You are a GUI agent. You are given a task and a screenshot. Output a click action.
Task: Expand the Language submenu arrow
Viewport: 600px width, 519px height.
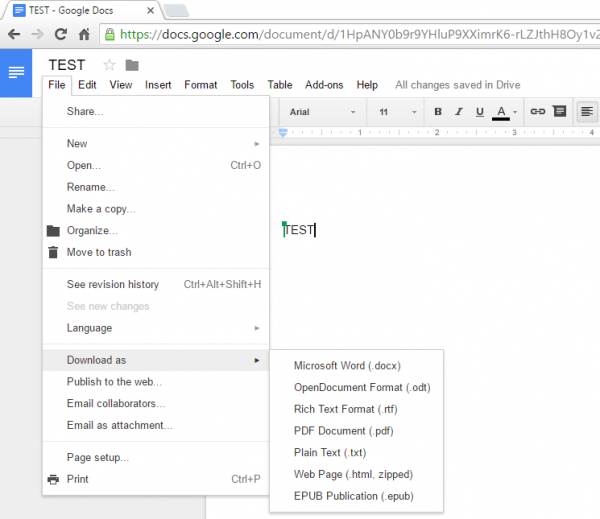[x=257, y=328]
